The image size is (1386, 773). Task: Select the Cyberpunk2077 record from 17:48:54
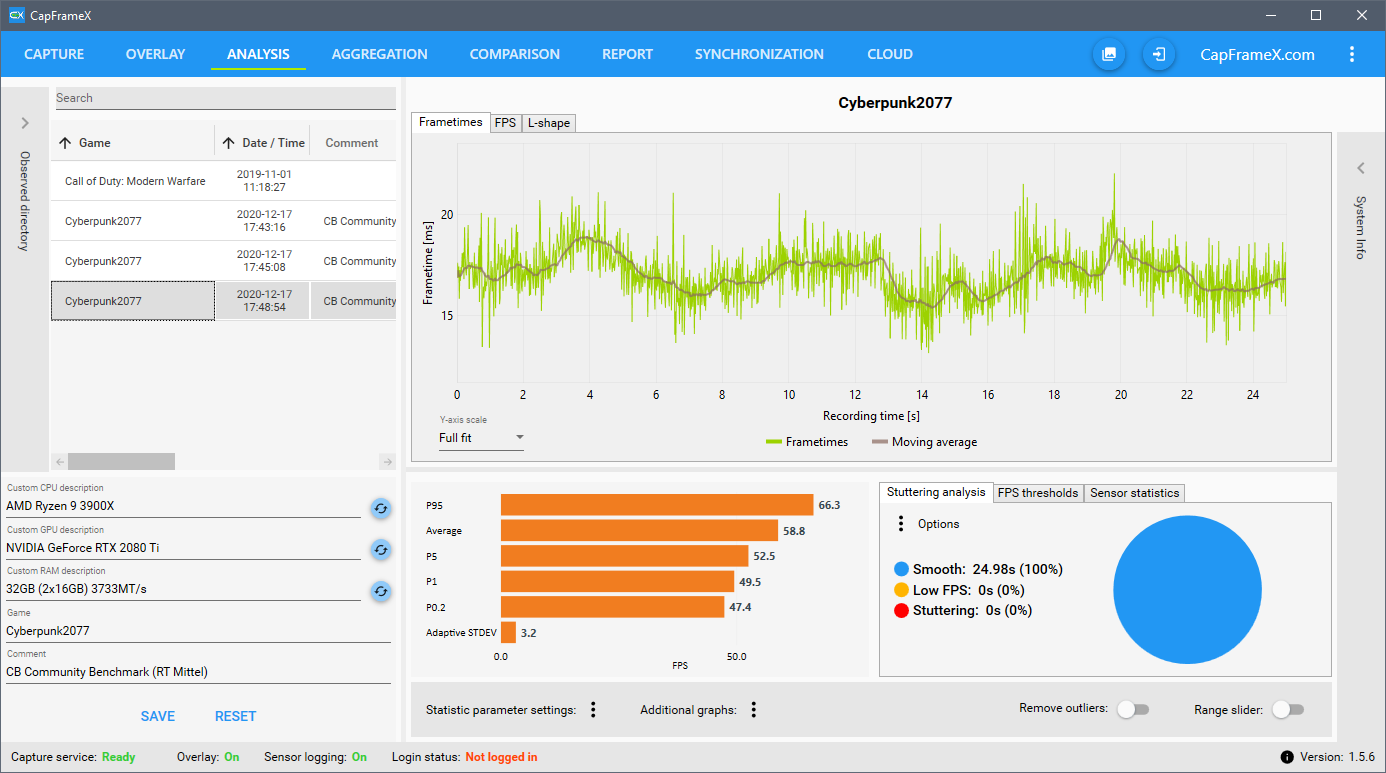pyautogui.click(x=224, y=301)
